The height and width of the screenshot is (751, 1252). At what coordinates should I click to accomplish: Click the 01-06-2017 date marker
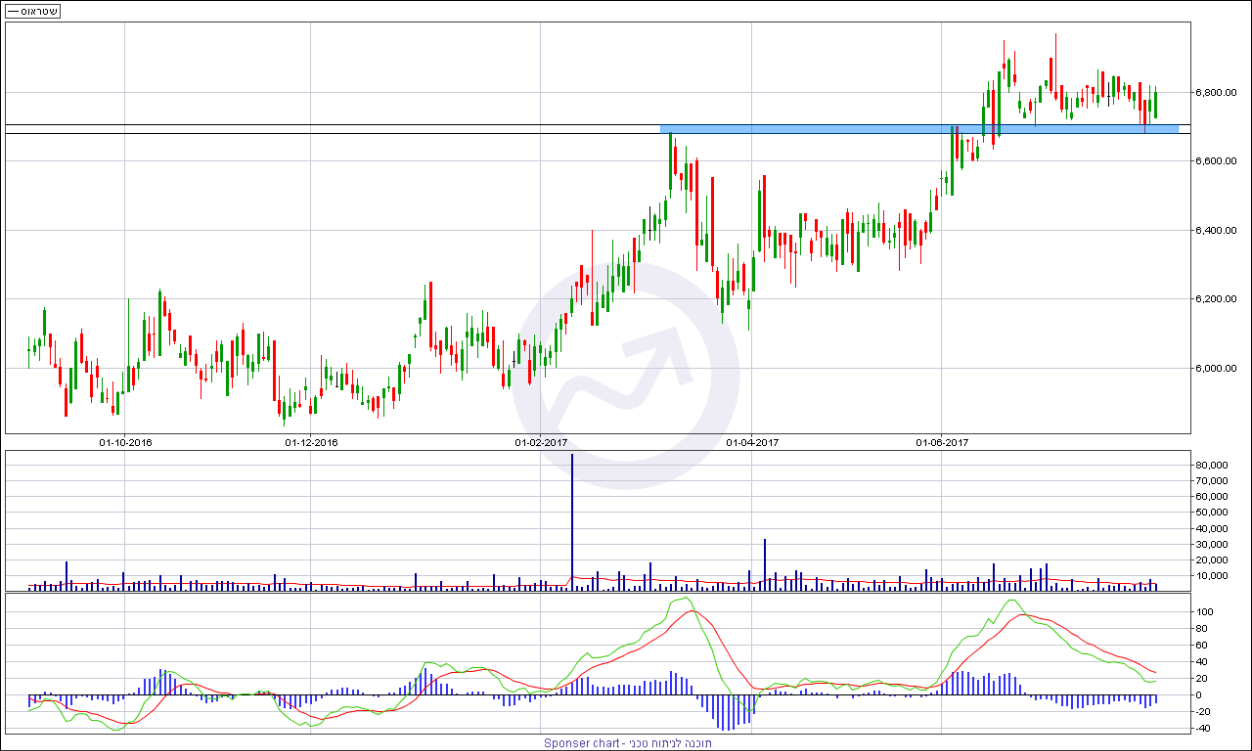click(942, 441)
